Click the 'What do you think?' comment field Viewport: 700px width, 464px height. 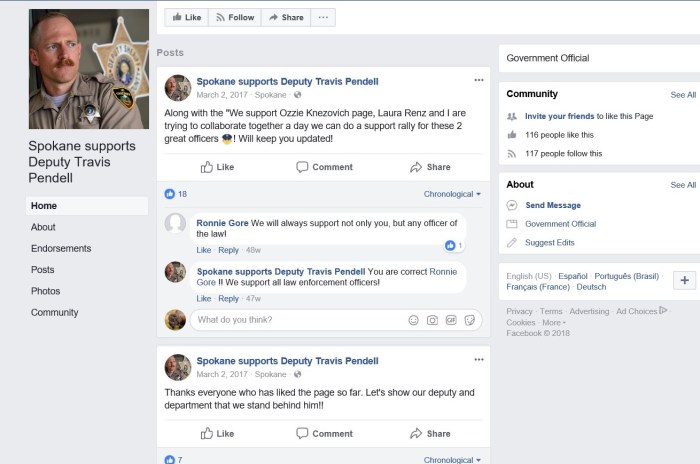tap(295, 320)
